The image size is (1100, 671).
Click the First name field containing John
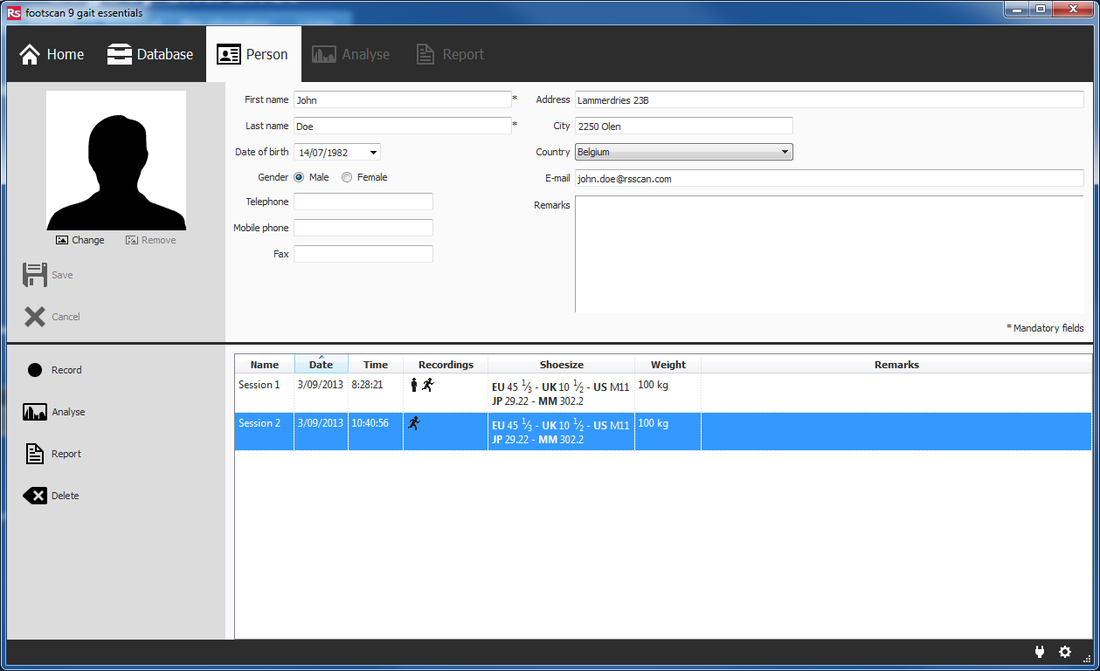402,100
